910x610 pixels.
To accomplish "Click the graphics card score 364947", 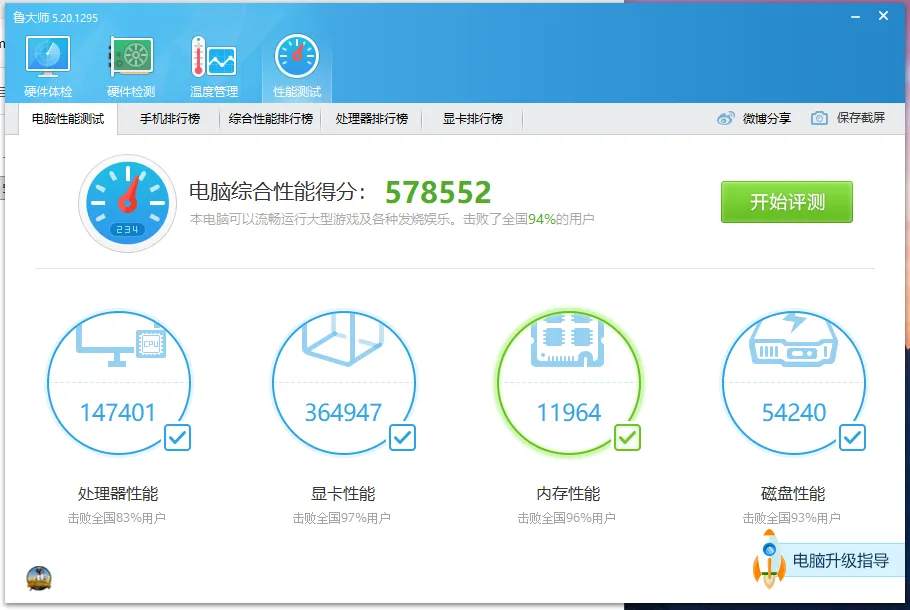I will [343, 413].
